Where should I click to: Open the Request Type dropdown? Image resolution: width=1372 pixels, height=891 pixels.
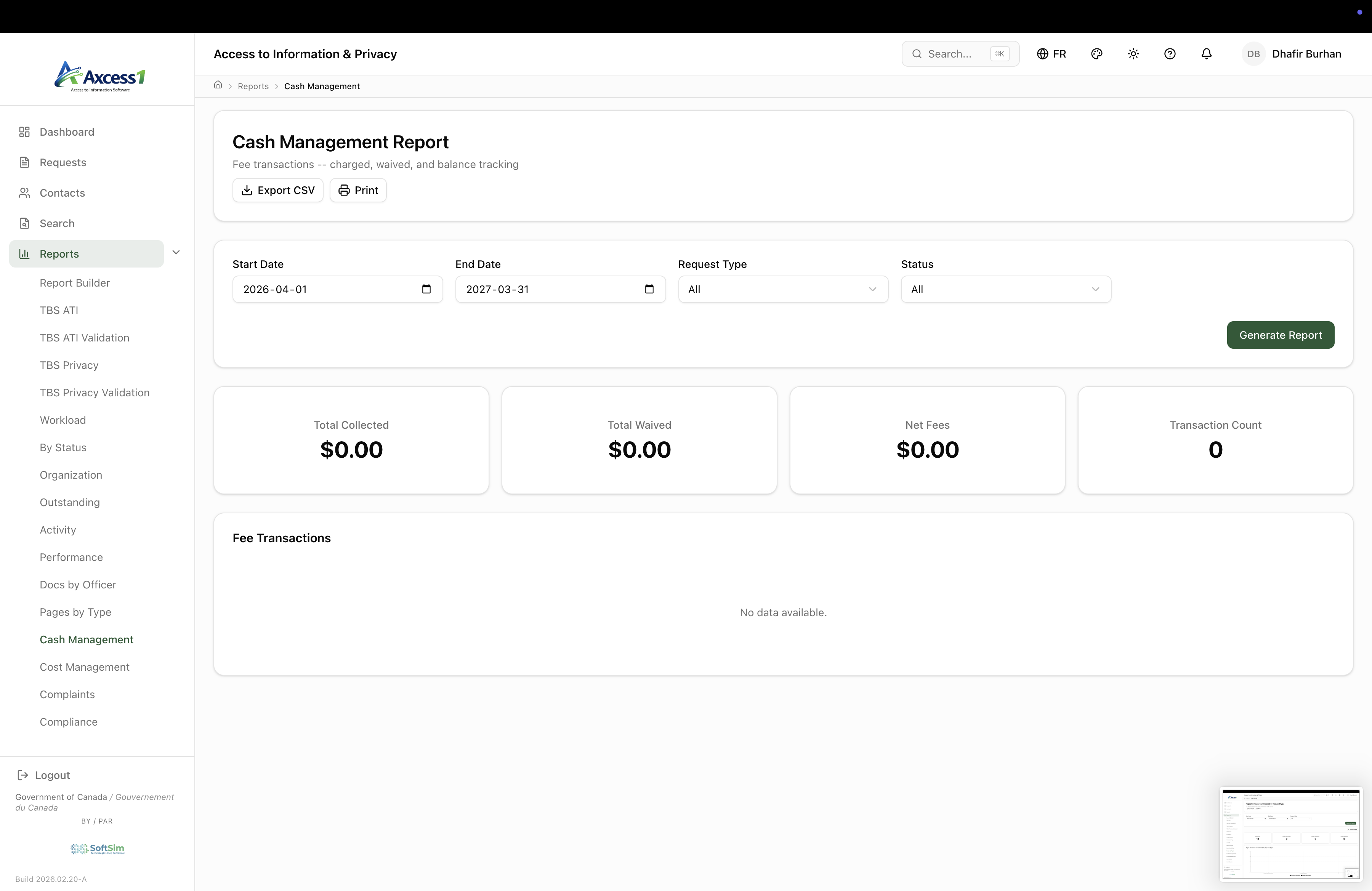click(782, 289)
